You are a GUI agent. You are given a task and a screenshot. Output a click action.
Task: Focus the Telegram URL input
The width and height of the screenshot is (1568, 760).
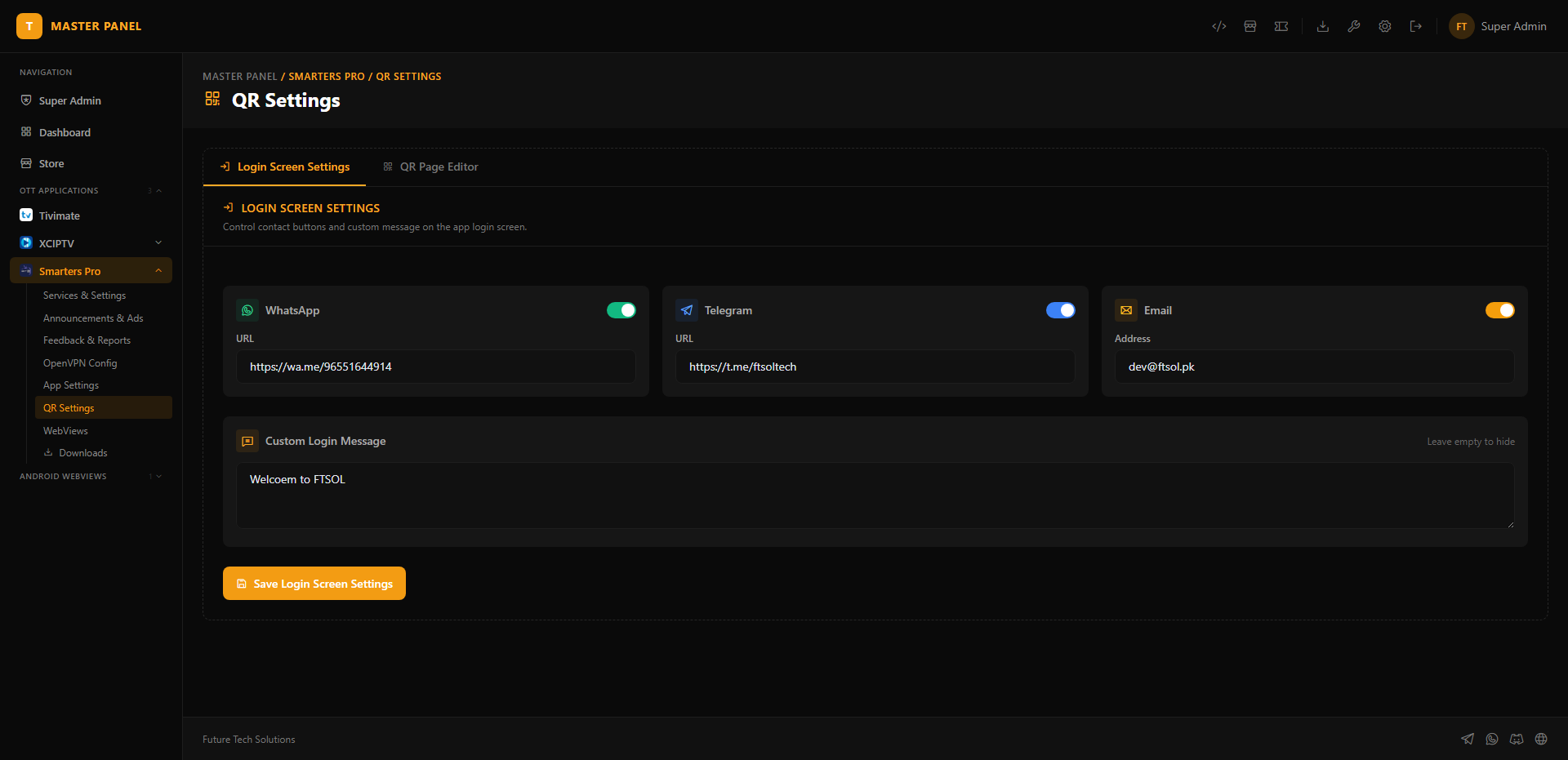click(x=875, y=367)
